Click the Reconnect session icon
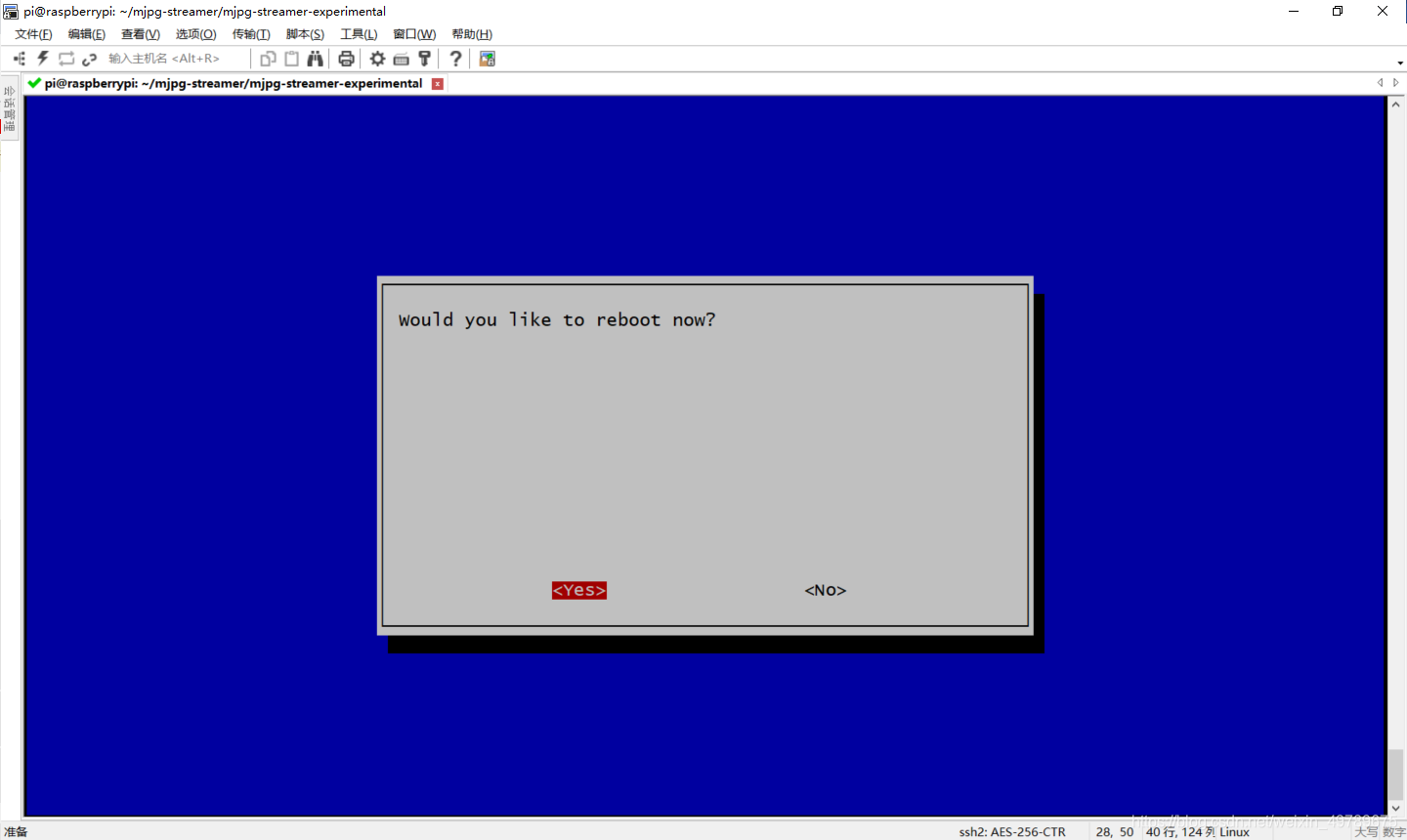 pyautogui.click(x=66, y=59)
